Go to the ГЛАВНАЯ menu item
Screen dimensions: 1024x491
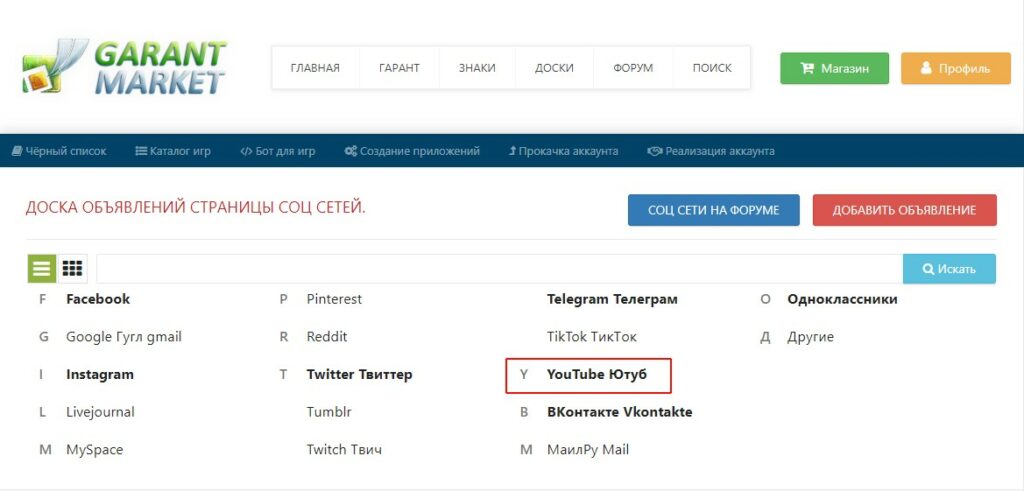tap(315, 68)
